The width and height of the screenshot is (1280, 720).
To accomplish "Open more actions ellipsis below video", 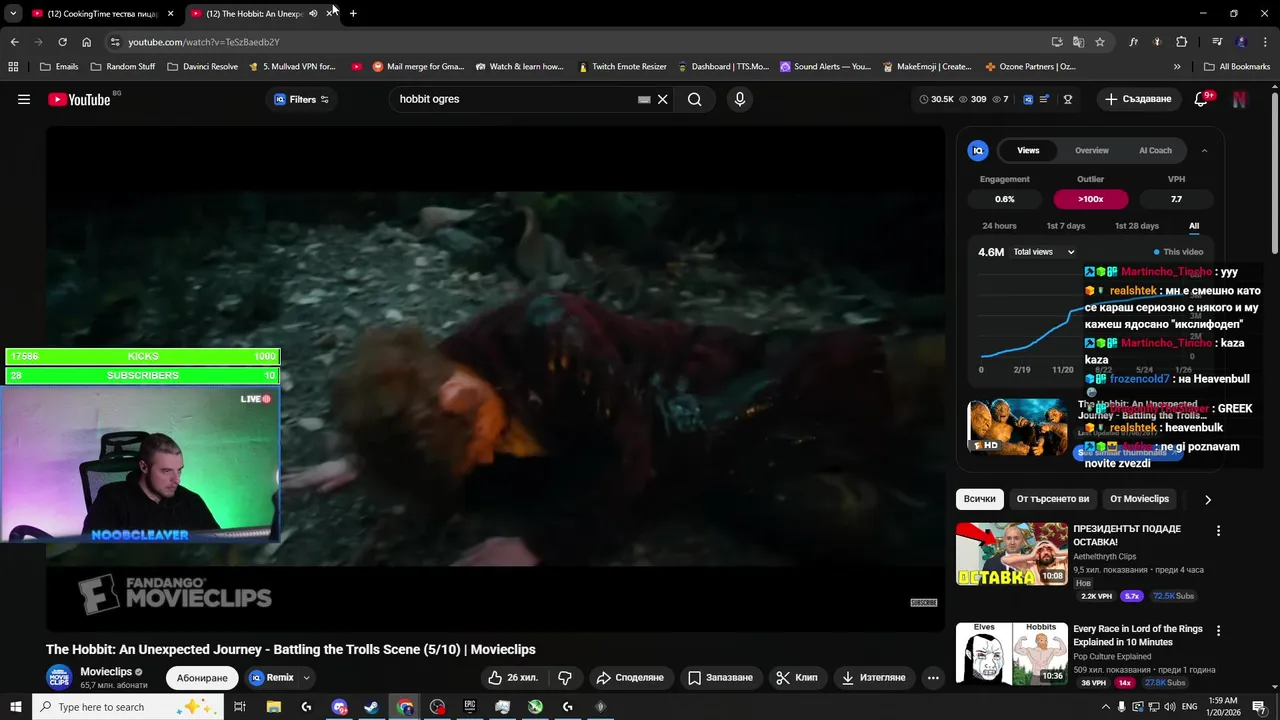I will pos(933,677).
